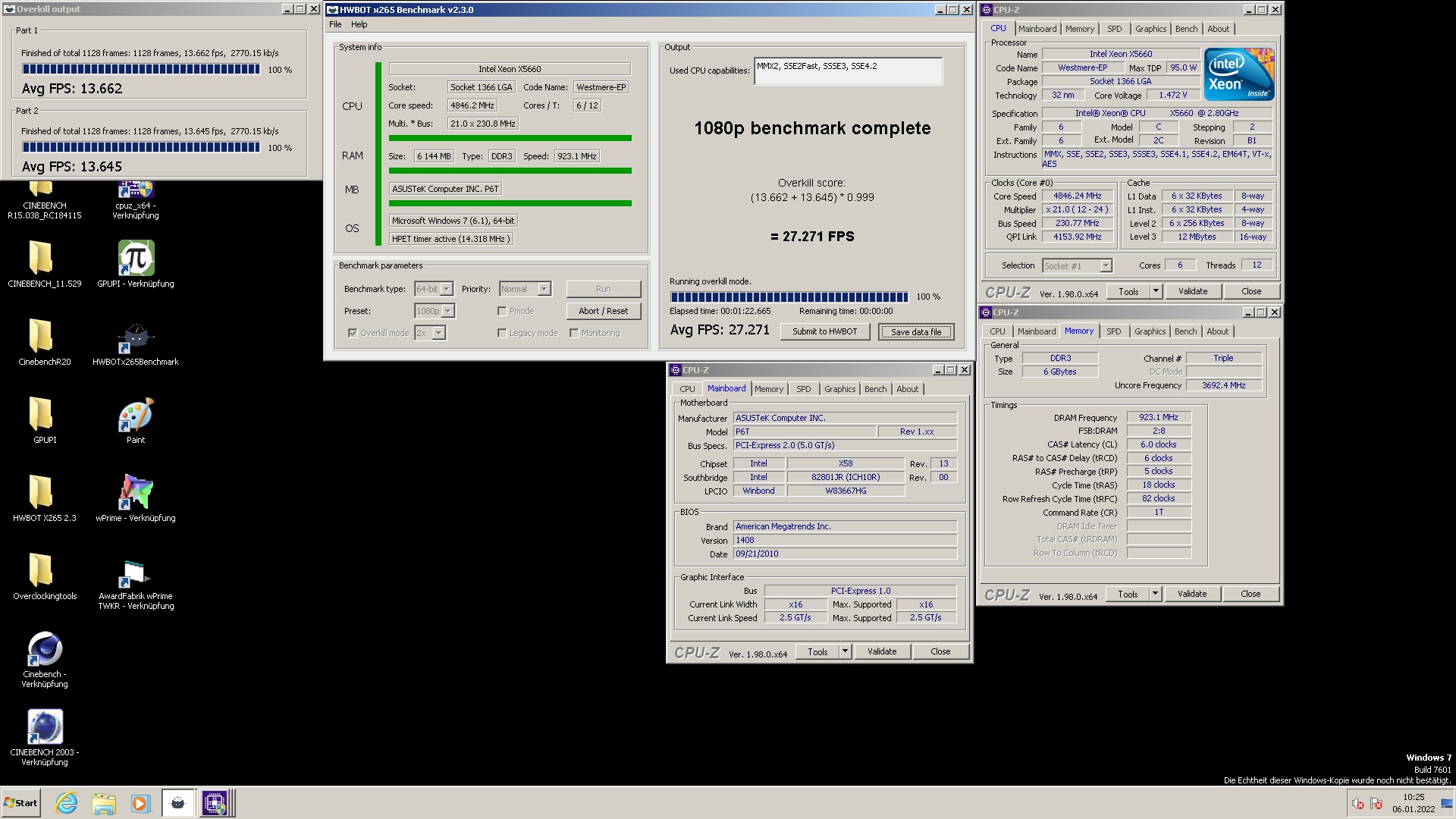1456x819 pixels.
Task: Click the HWBOT x265 title bar icon
Action: coord(332,10)
